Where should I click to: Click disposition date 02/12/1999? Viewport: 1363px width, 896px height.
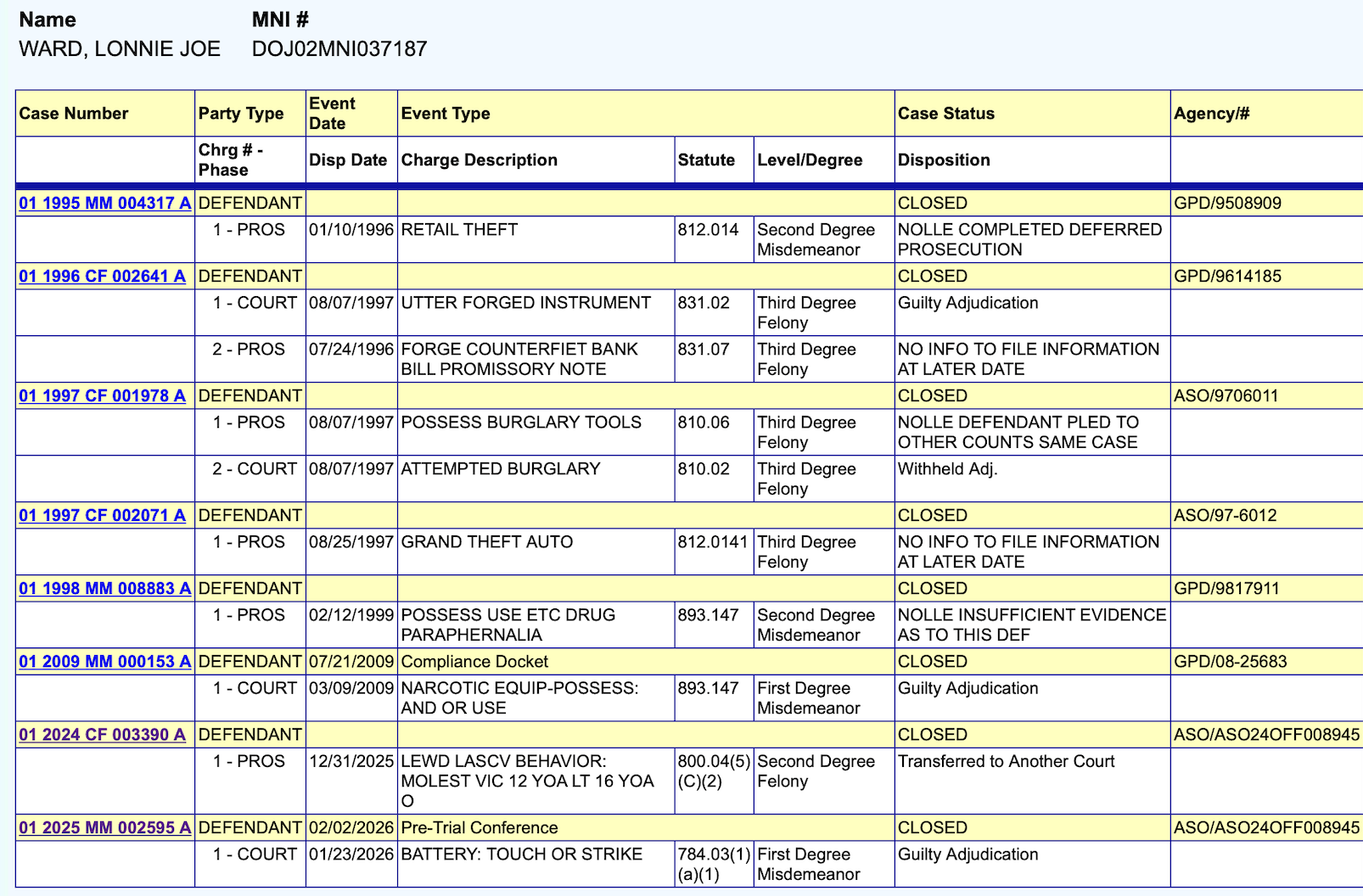351,614
